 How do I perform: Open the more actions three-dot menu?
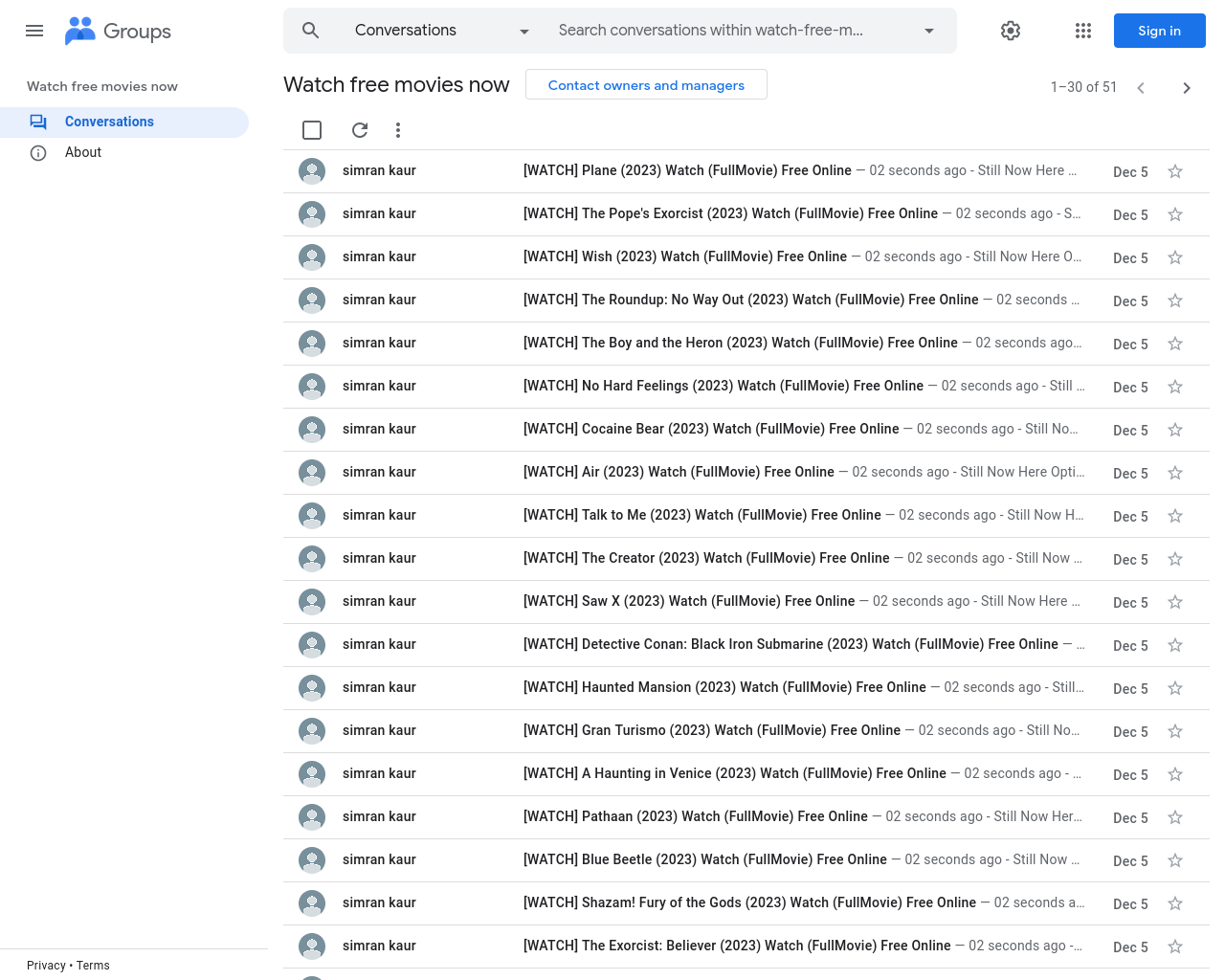pyautogui.click(x=398, y=130)
